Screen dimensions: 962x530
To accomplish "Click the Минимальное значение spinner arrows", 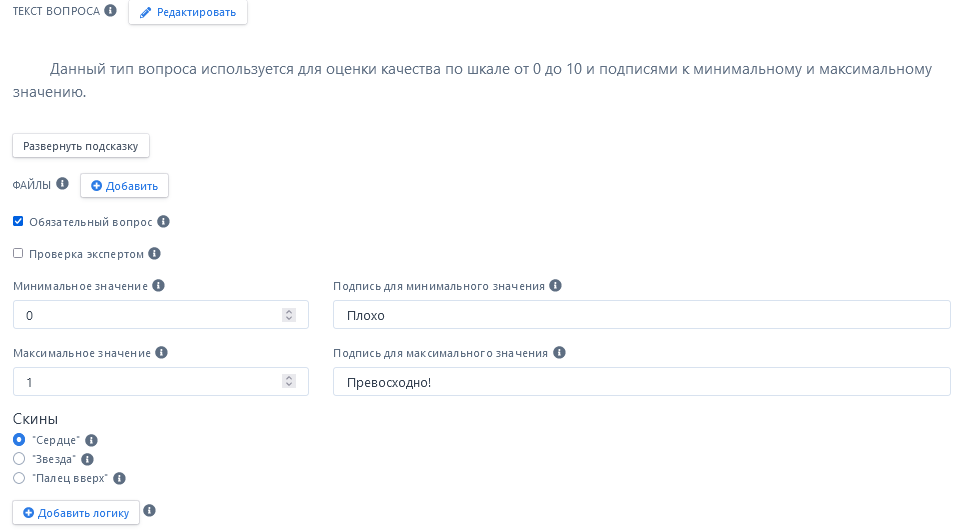I will tap(289, 315).
